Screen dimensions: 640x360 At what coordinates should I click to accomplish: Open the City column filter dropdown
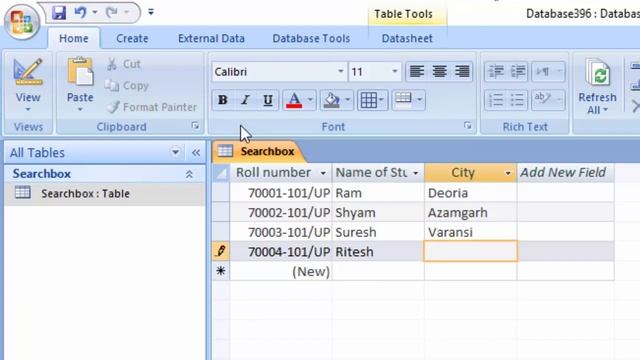coord(508,173)
